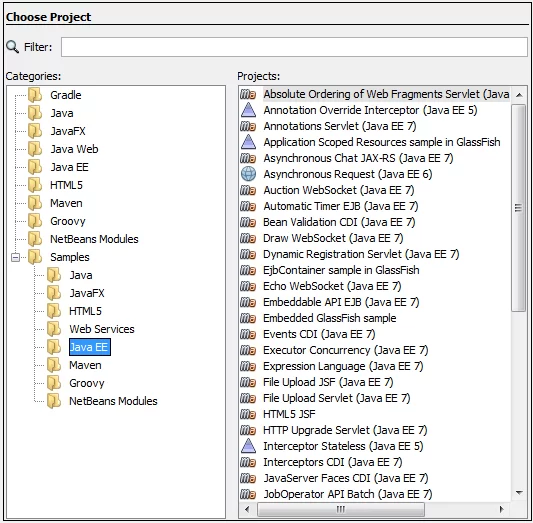The height and width of the screenshot is (523, 533).
Task: Choose Executor Concurrency (Java EE 7) project
Action: [346, 350]
